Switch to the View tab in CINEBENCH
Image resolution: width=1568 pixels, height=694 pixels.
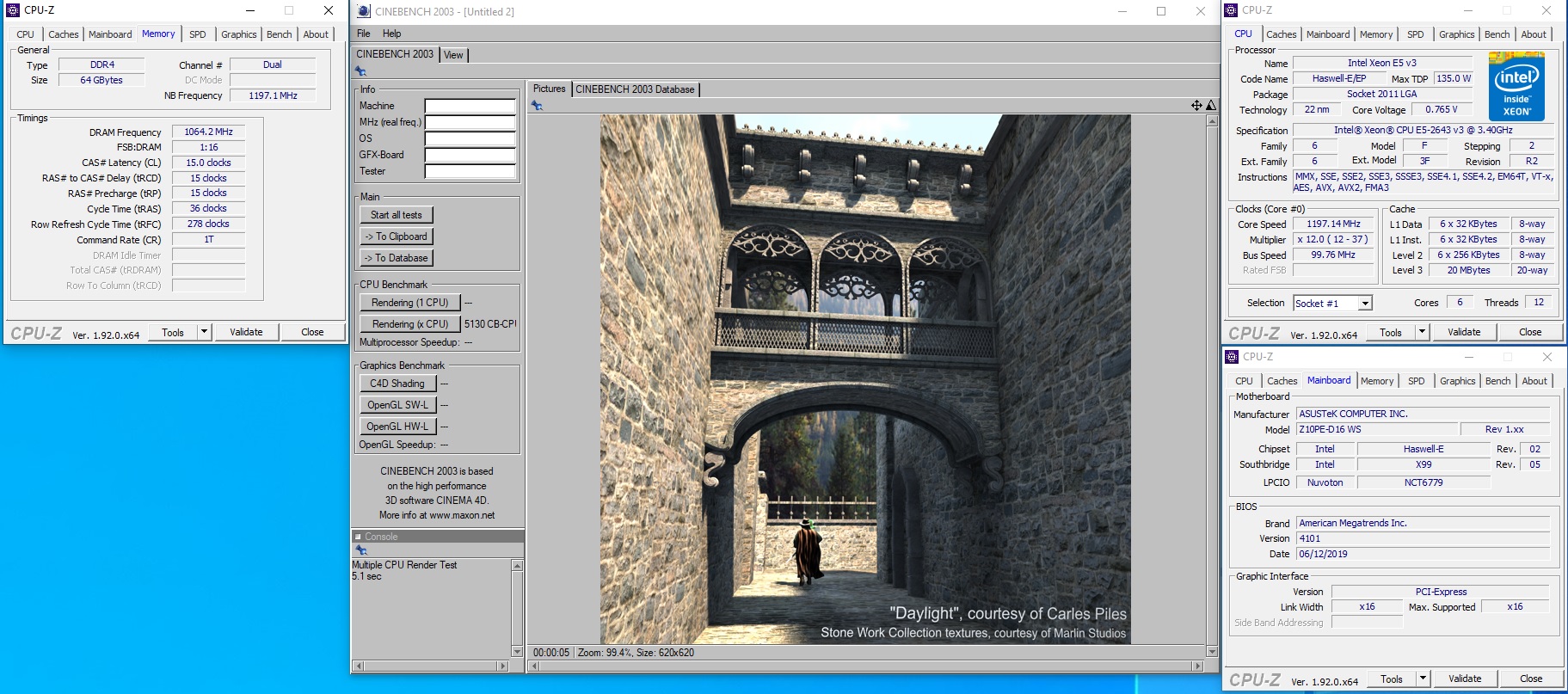(453, 55)
